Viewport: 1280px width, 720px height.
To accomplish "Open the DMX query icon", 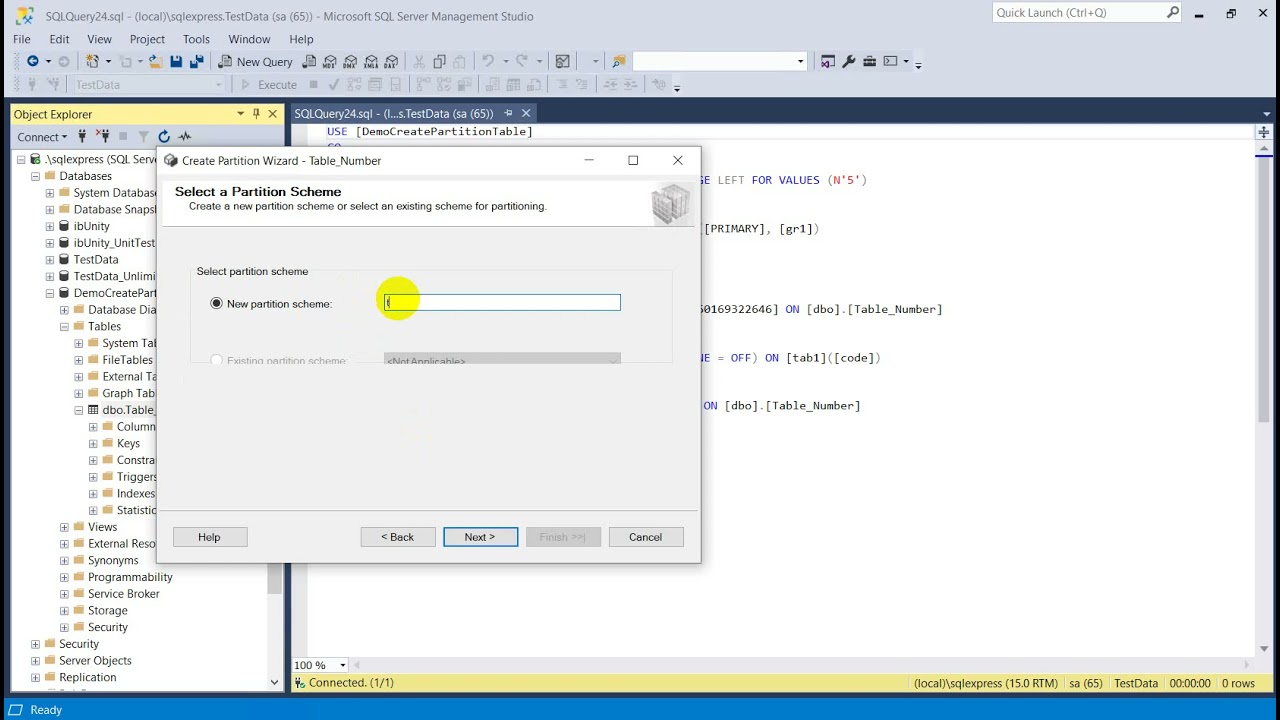I will (351, 62).
